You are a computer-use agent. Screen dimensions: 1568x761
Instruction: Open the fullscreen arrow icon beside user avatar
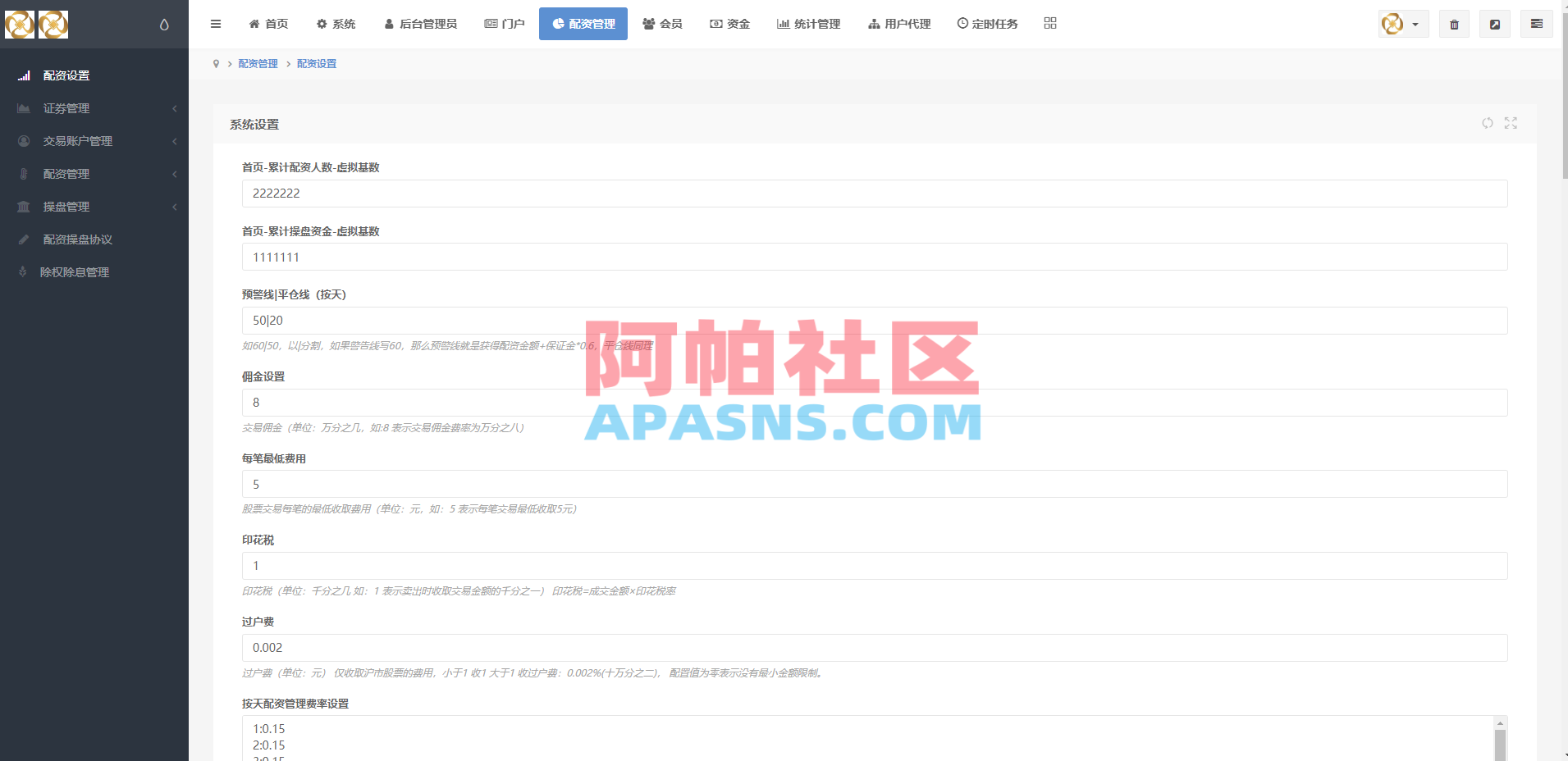(1495, 24)
